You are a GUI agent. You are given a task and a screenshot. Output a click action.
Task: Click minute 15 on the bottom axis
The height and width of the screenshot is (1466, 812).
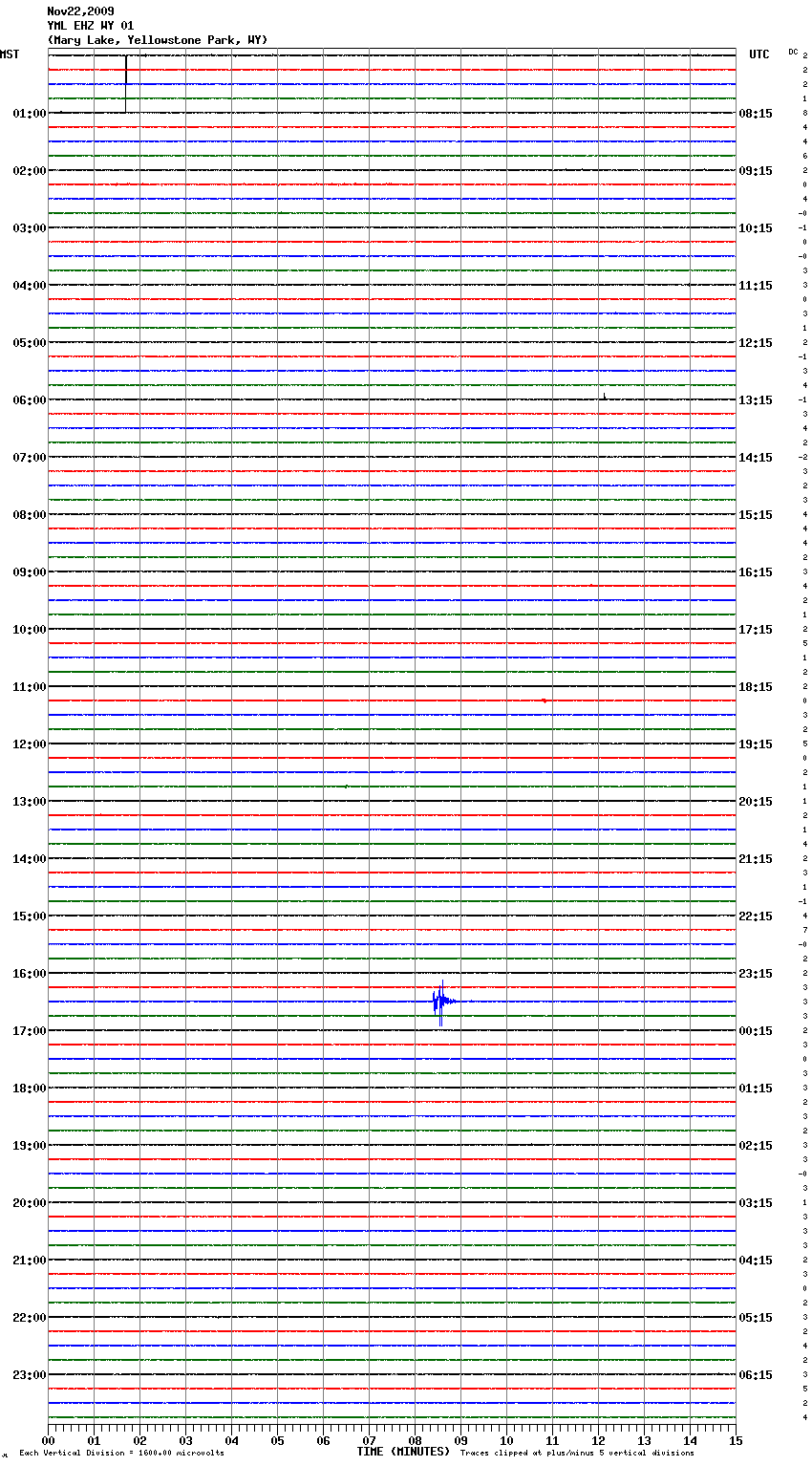click(736, 1440)
